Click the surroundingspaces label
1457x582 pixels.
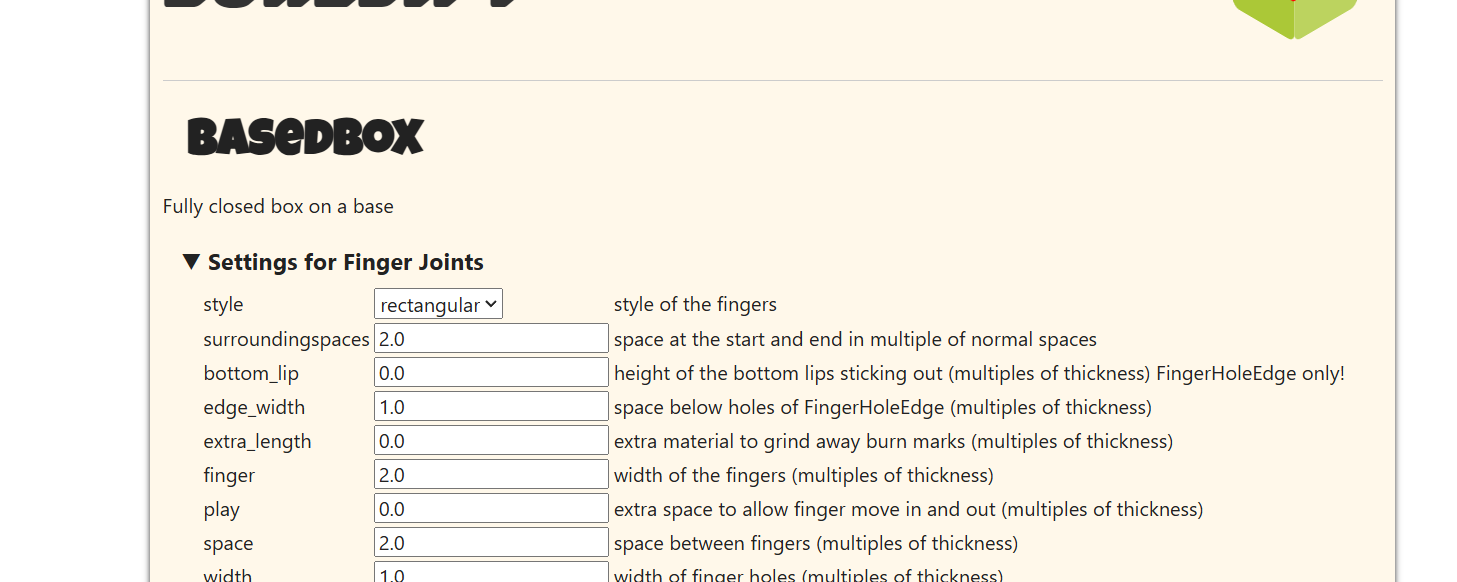[x=286, y=339]
